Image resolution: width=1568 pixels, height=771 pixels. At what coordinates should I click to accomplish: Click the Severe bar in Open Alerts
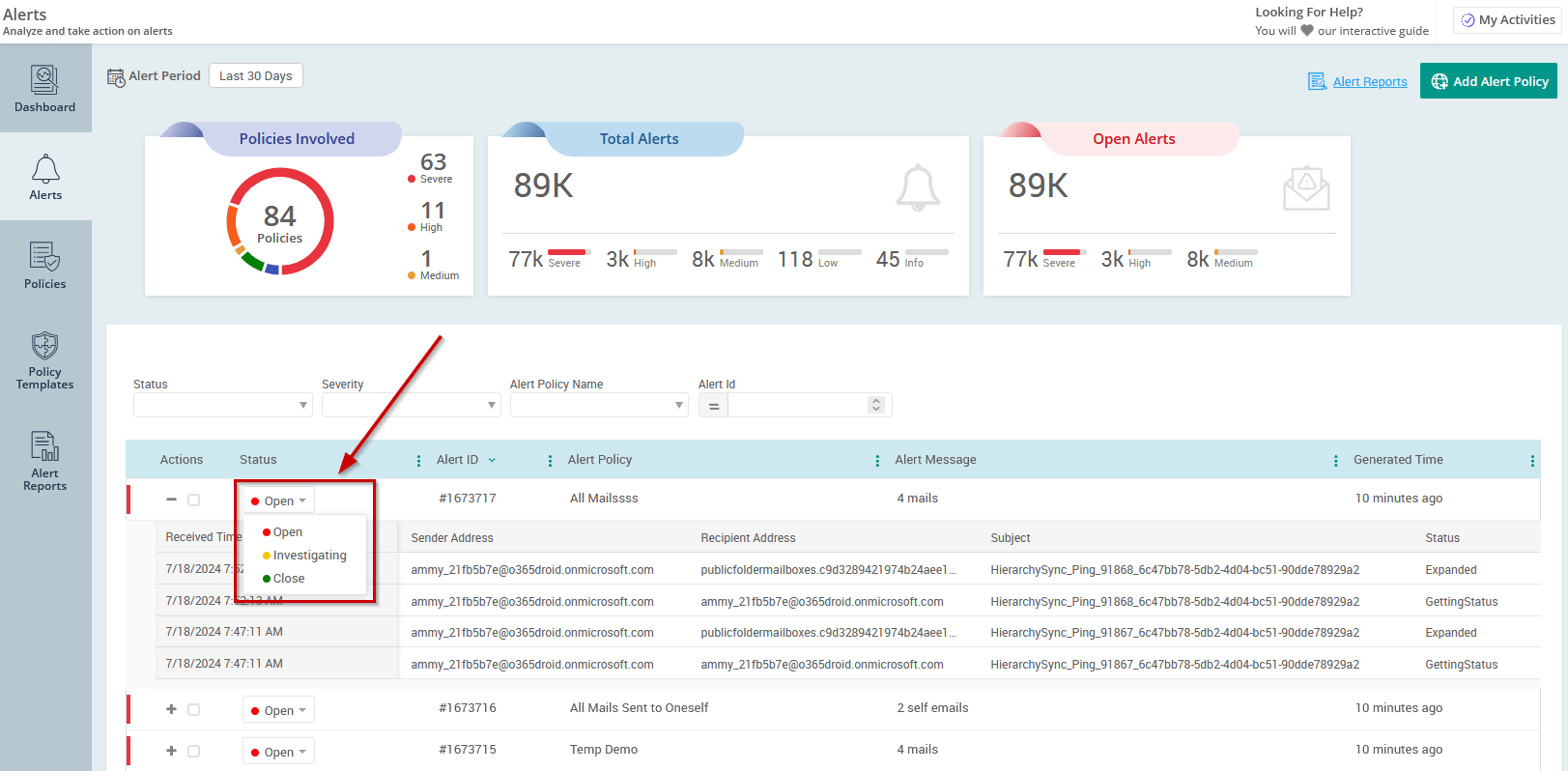[x=1064, y=252]
